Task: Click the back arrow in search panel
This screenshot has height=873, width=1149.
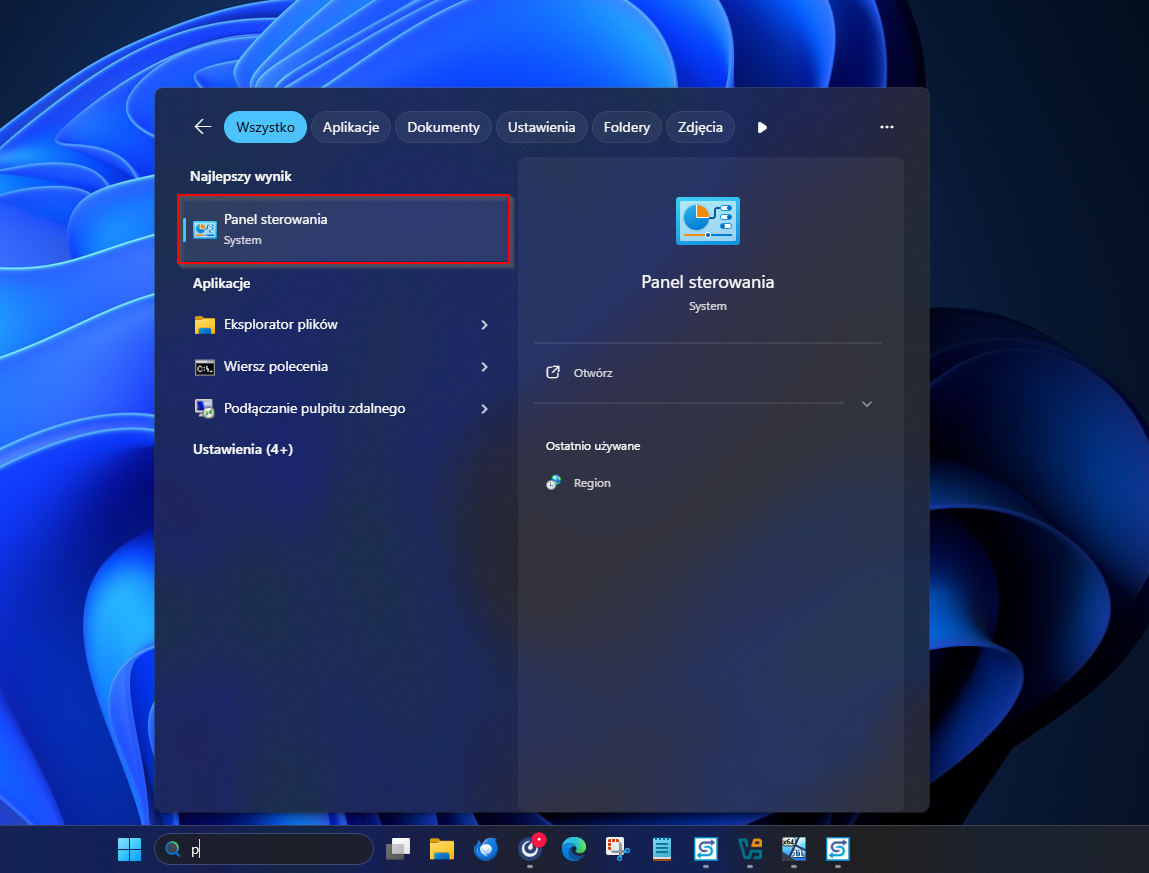Action: click(x=203, y=127)
